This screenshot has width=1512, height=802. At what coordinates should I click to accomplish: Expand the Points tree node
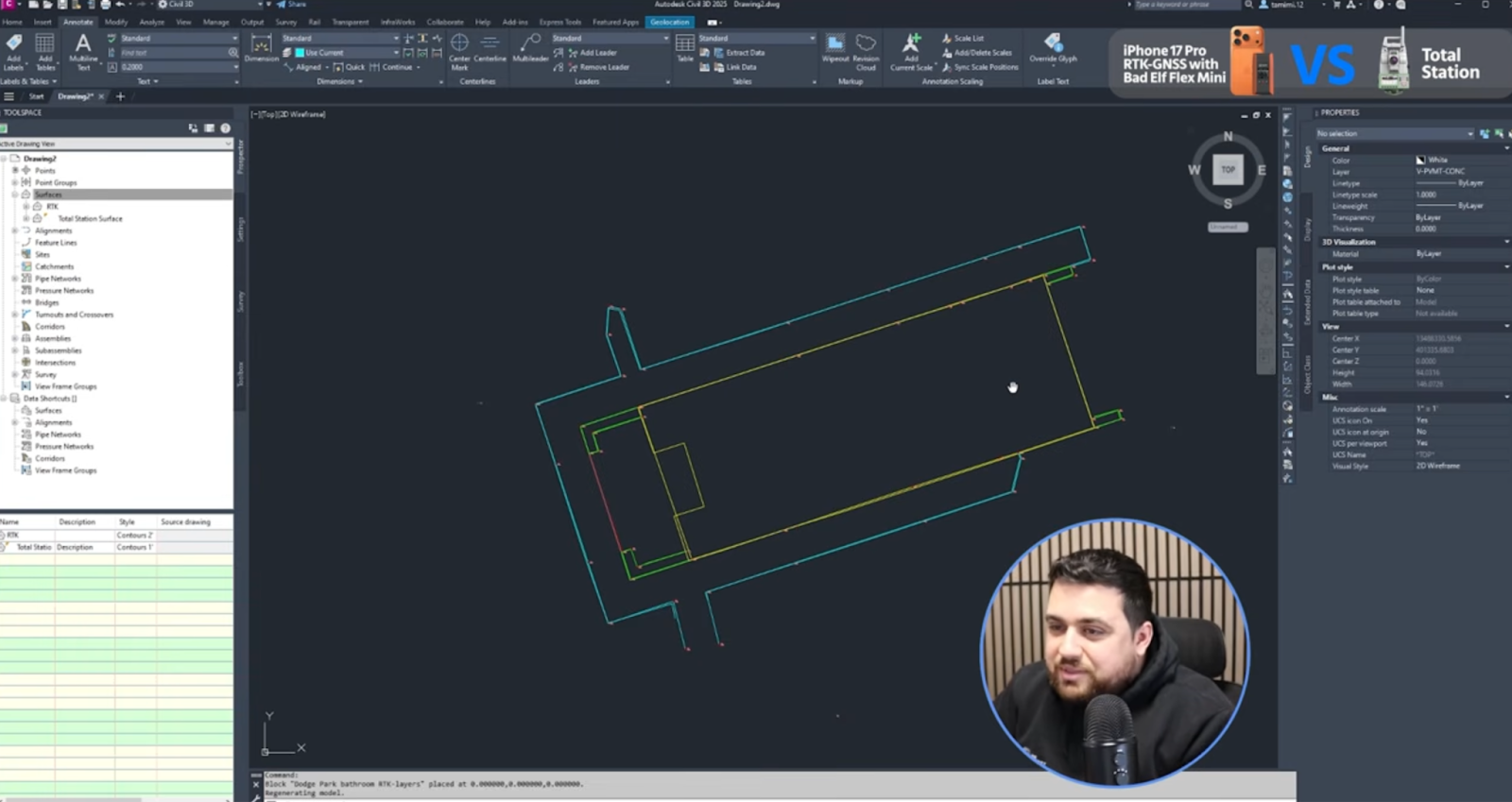pos(14,171)
